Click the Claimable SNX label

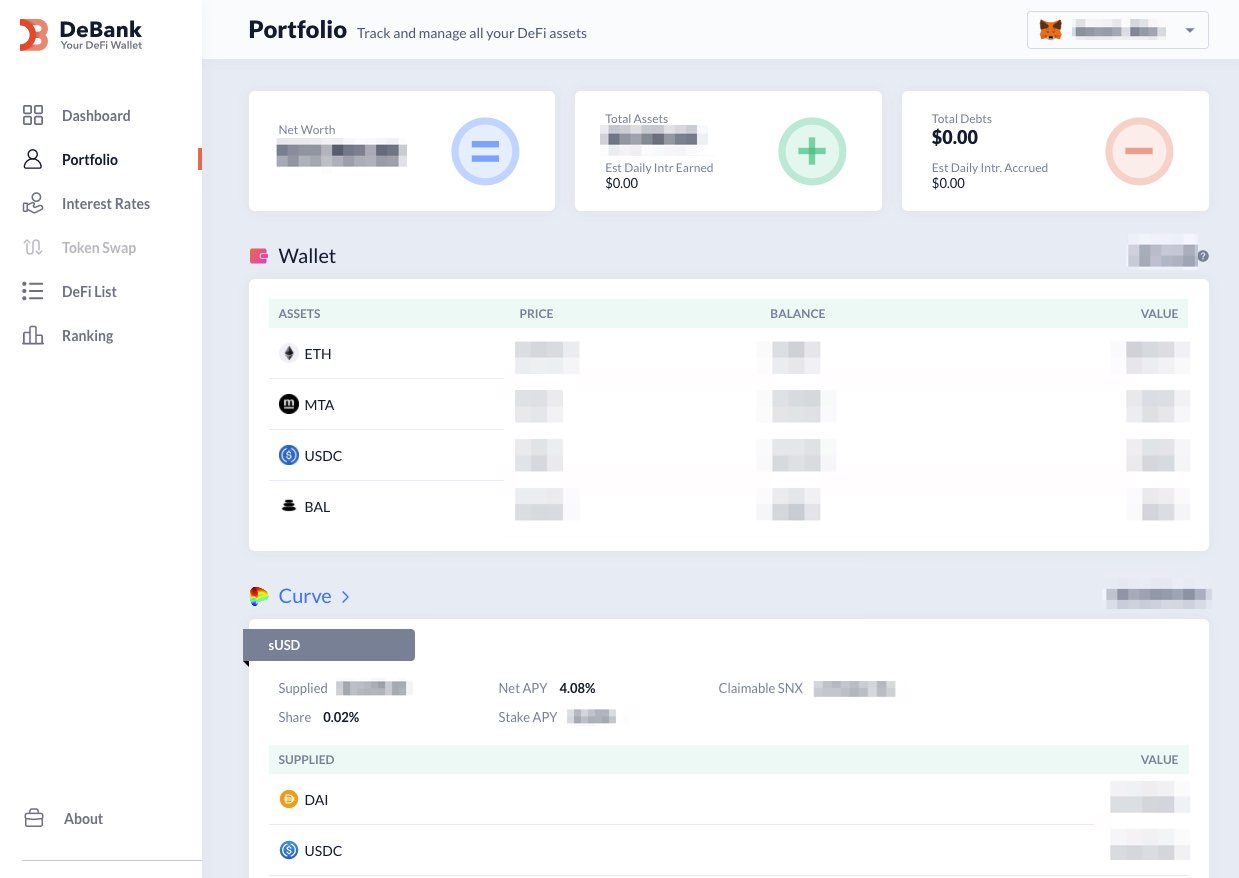(x=760, y=688)
